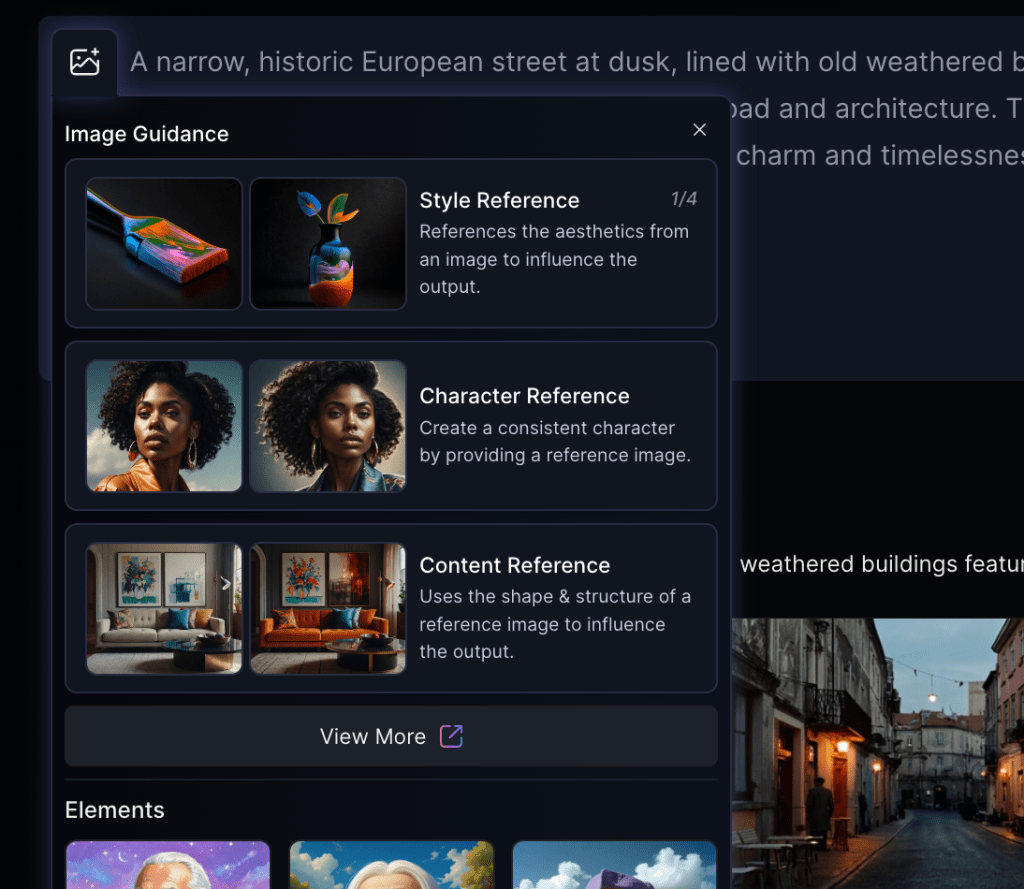This screenshot has width=1024, height=889.
Task: Choose the character portrait with denim jacket
Action: (x=328, y=426)
